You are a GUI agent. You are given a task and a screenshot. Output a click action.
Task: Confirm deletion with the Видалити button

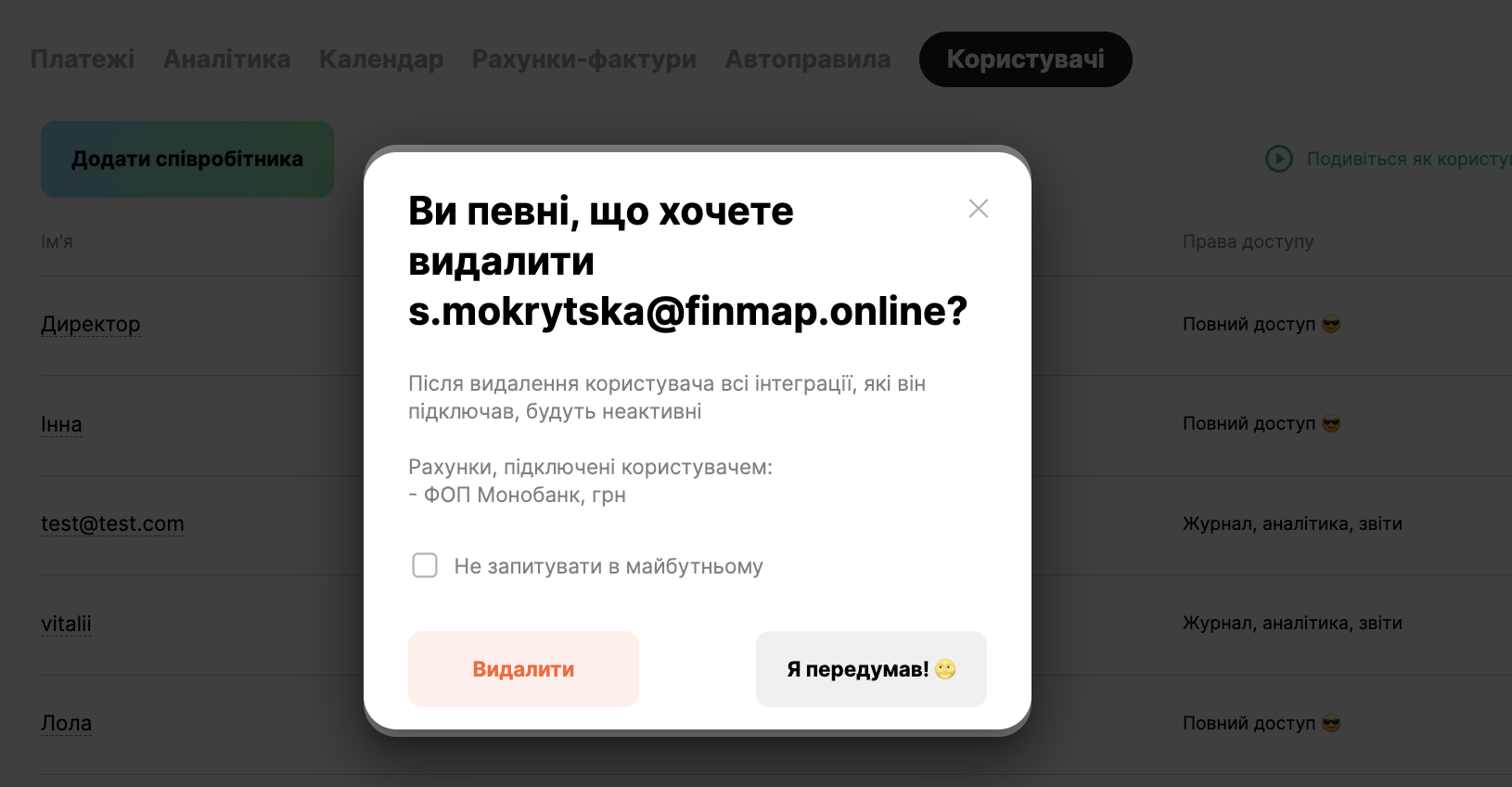click(523, 669)
